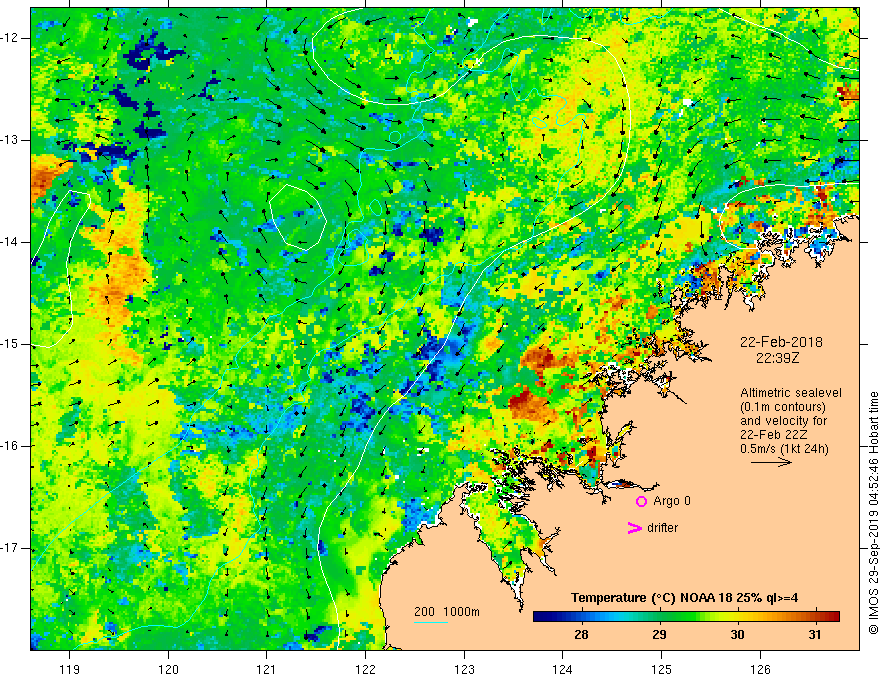Click the '126' longitude axis label

point(760,669)
